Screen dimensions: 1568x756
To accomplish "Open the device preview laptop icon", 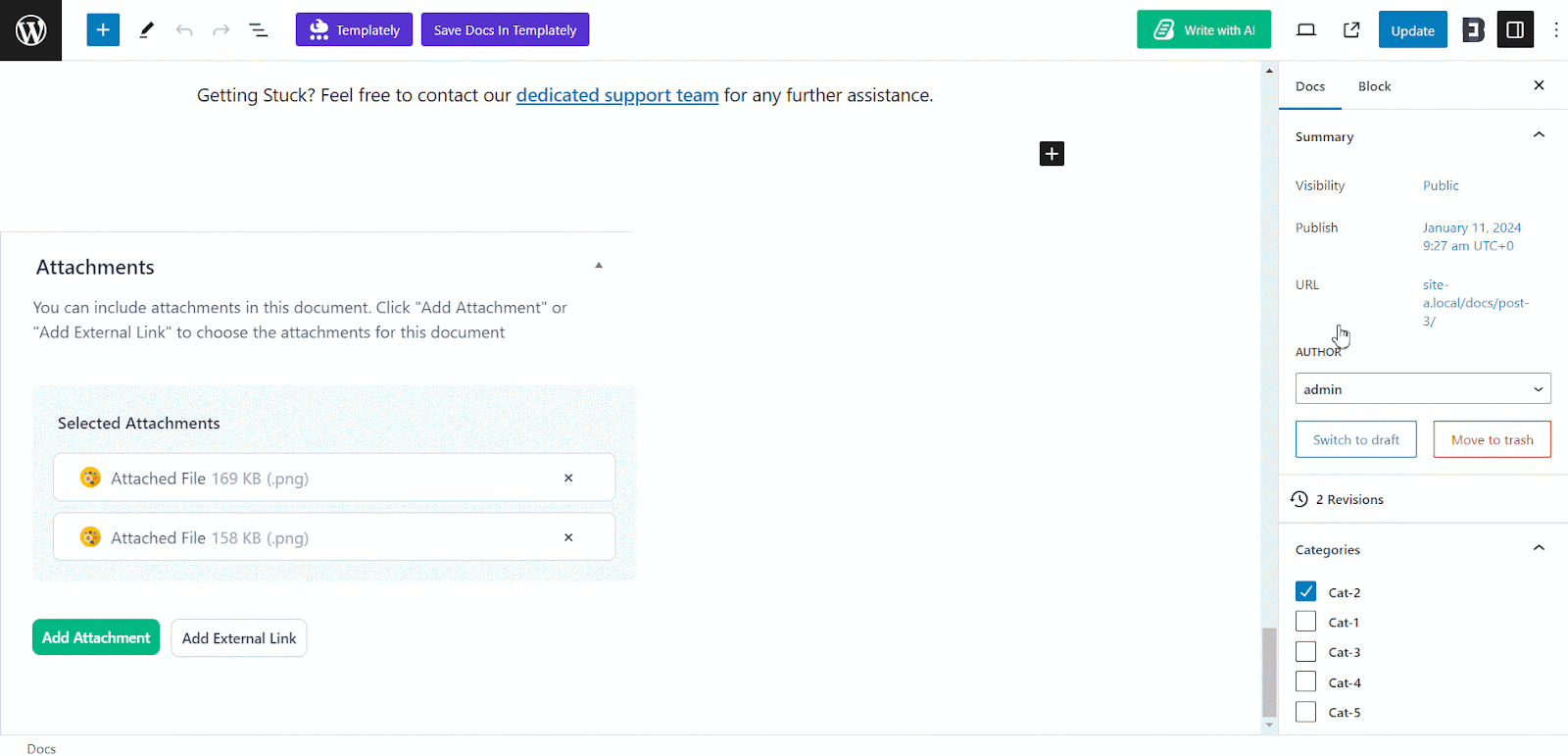I will point(1306,30).
